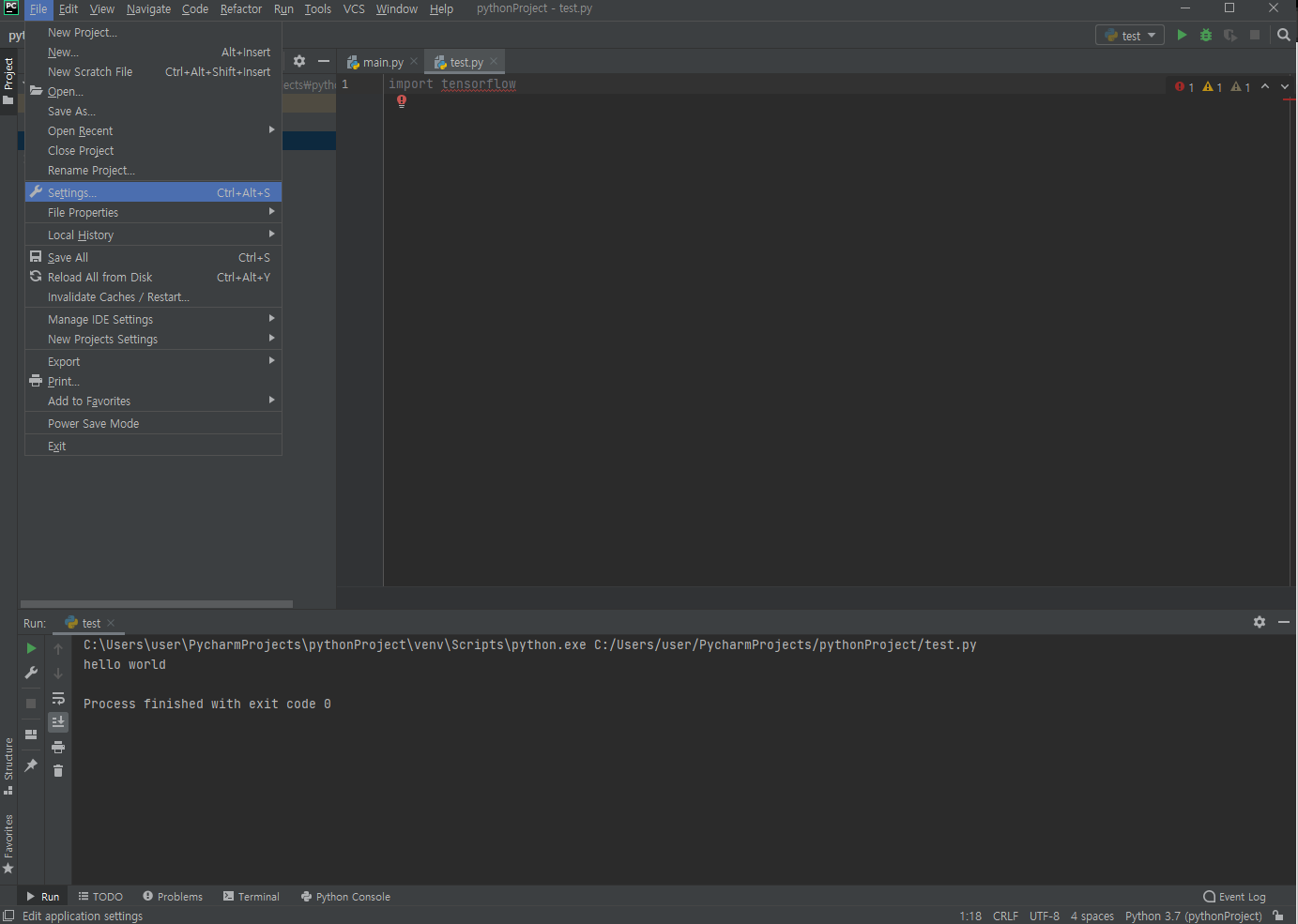
Task: Choose Settings... from File menu
Action: (x=154, y=192)
